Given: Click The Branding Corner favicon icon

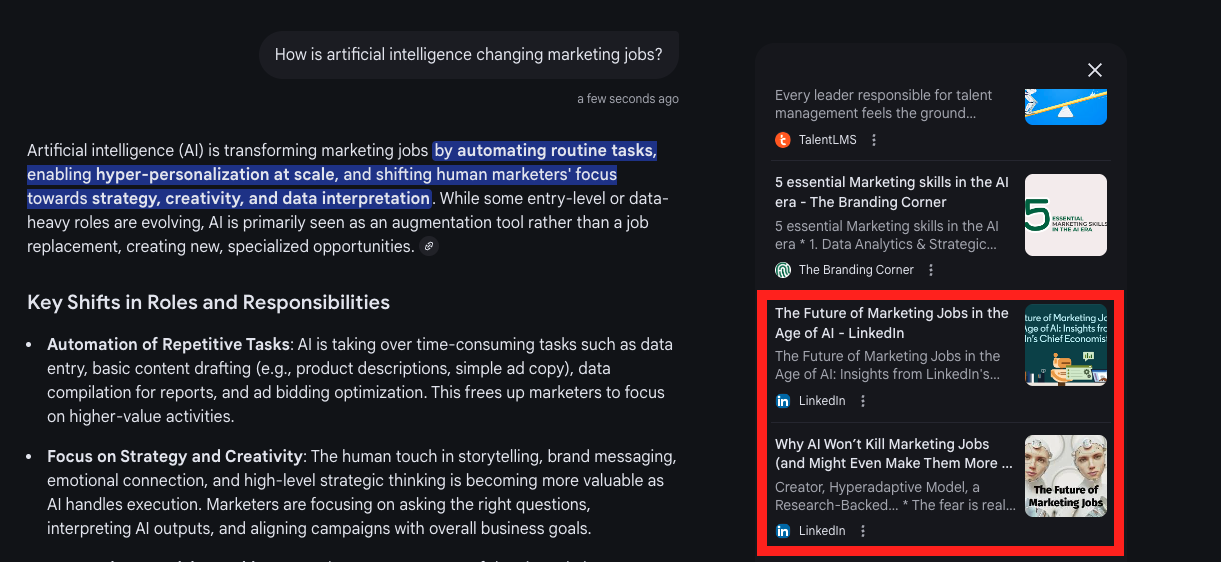Looking at the screenshot, I should point(783,270).
